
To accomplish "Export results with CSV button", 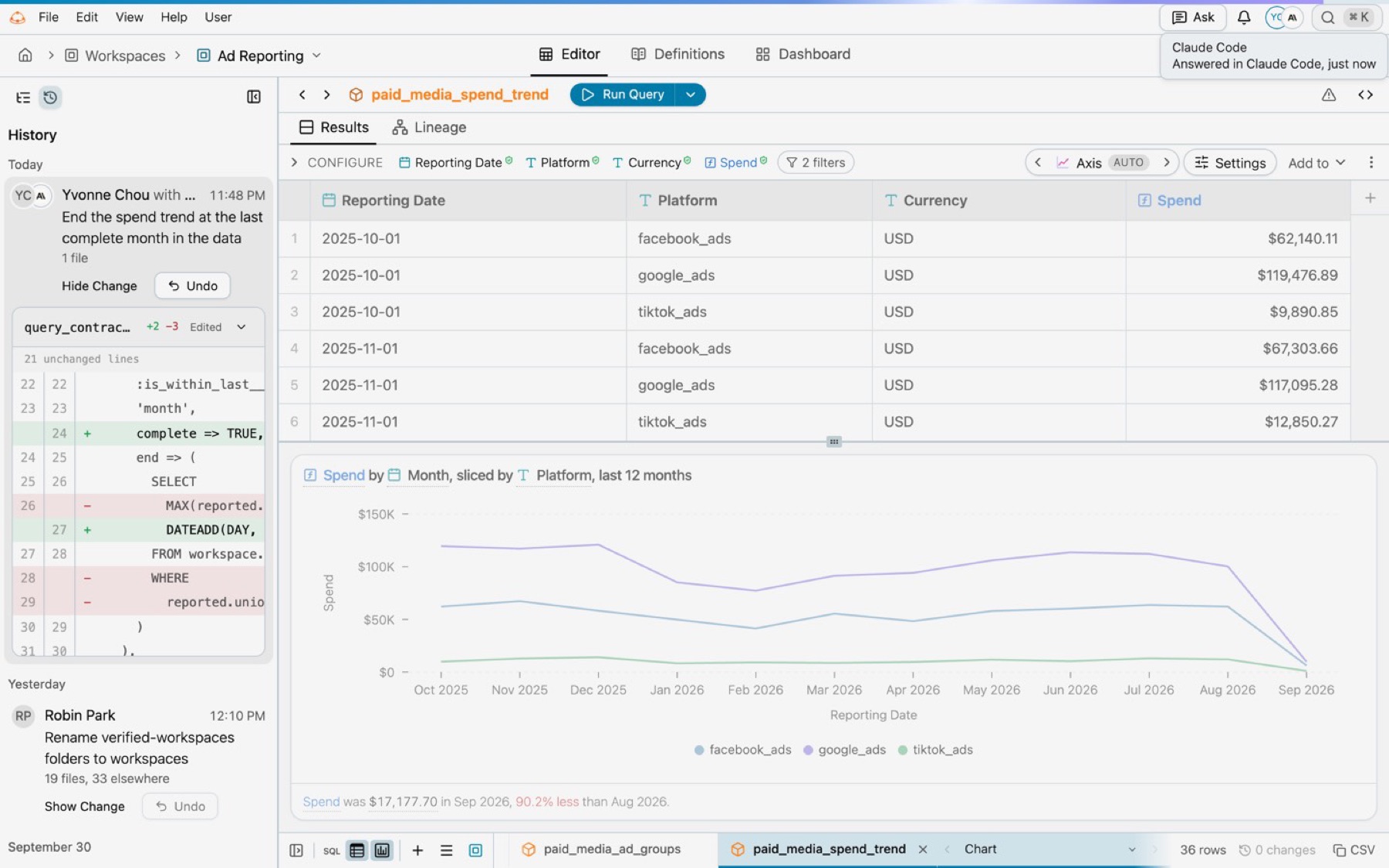I will [x=1354, y=849].
